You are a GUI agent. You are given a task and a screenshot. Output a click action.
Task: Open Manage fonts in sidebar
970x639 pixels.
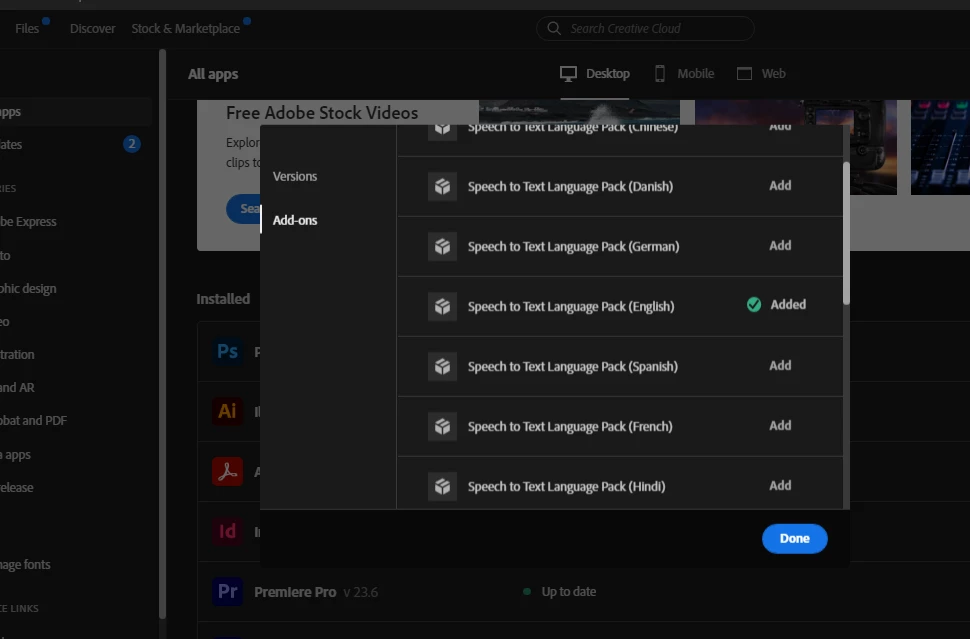25,564
